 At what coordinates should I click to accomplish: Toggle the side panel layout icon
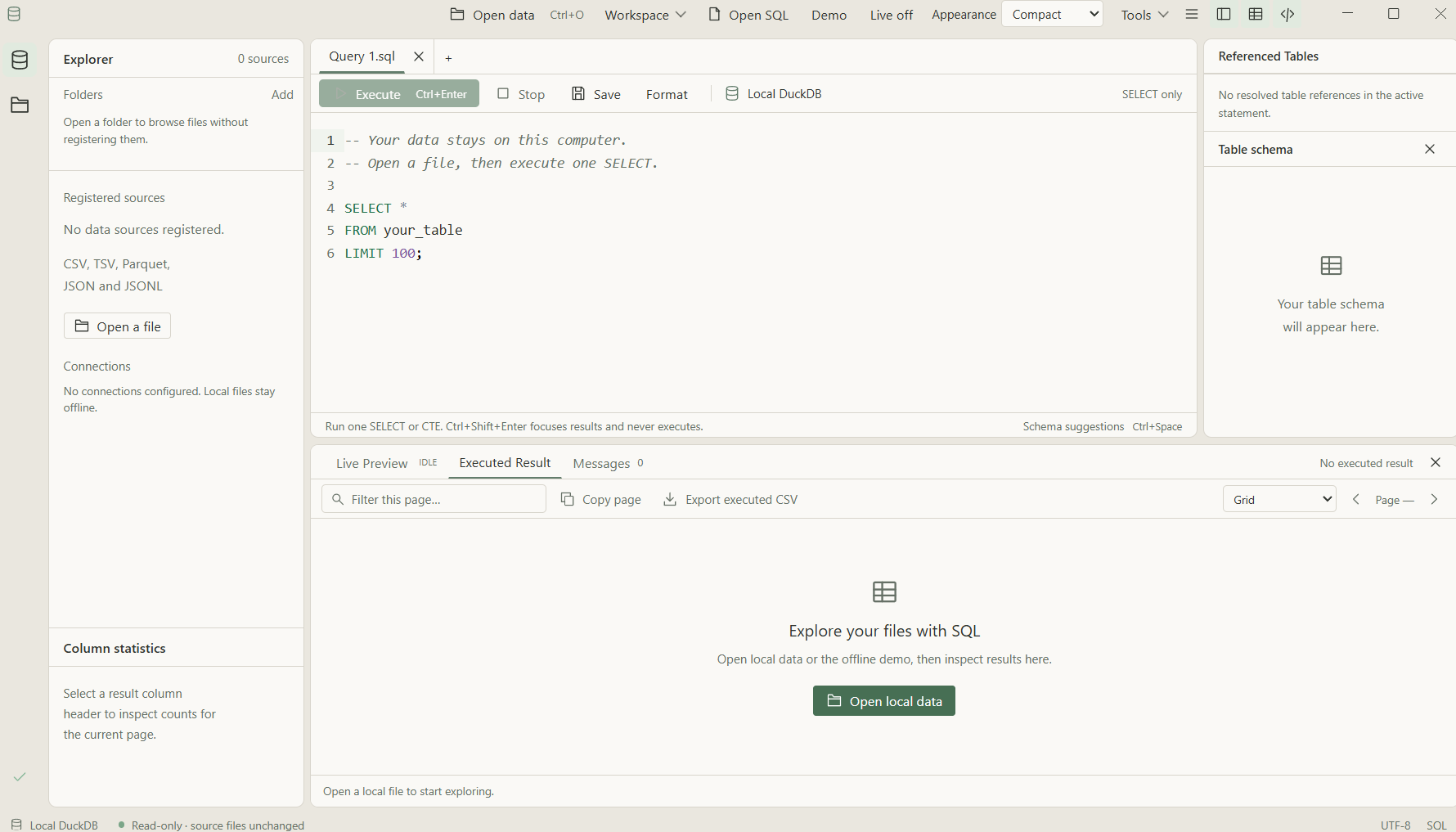(x=1224, y=15)
